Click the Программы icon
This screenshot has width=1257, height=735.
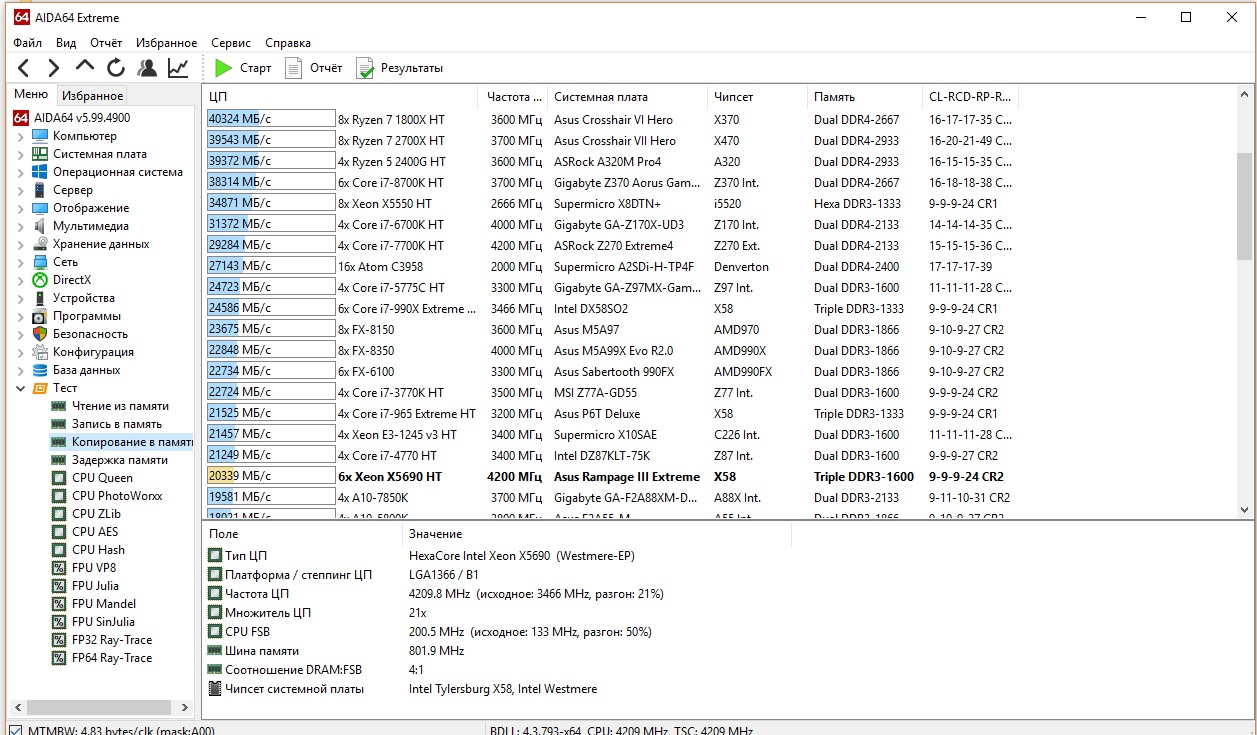point(40,316)
